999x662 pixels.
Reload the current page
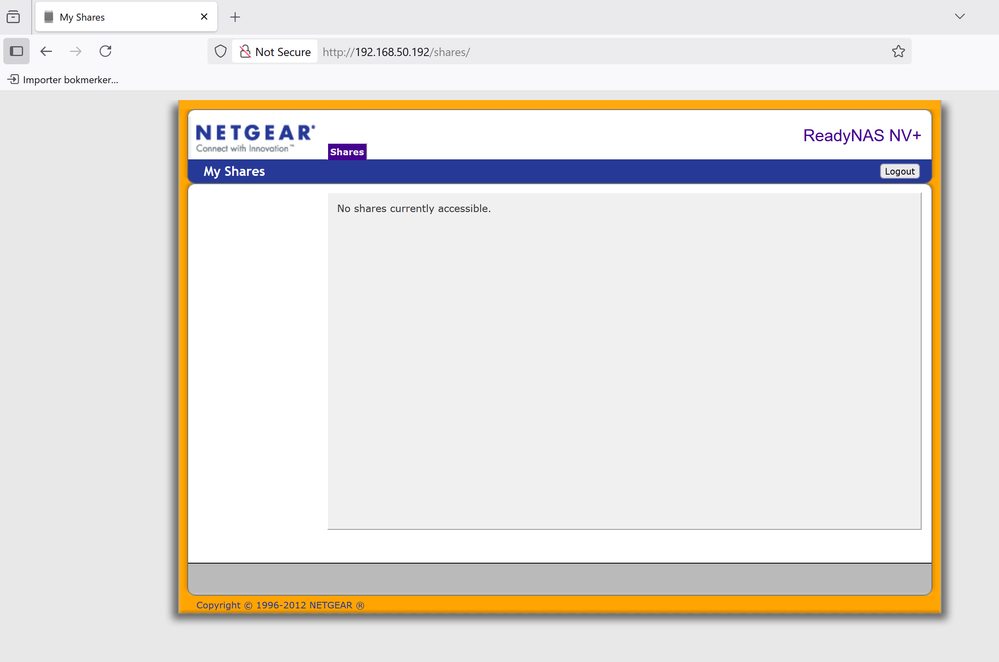click(106, 52)
